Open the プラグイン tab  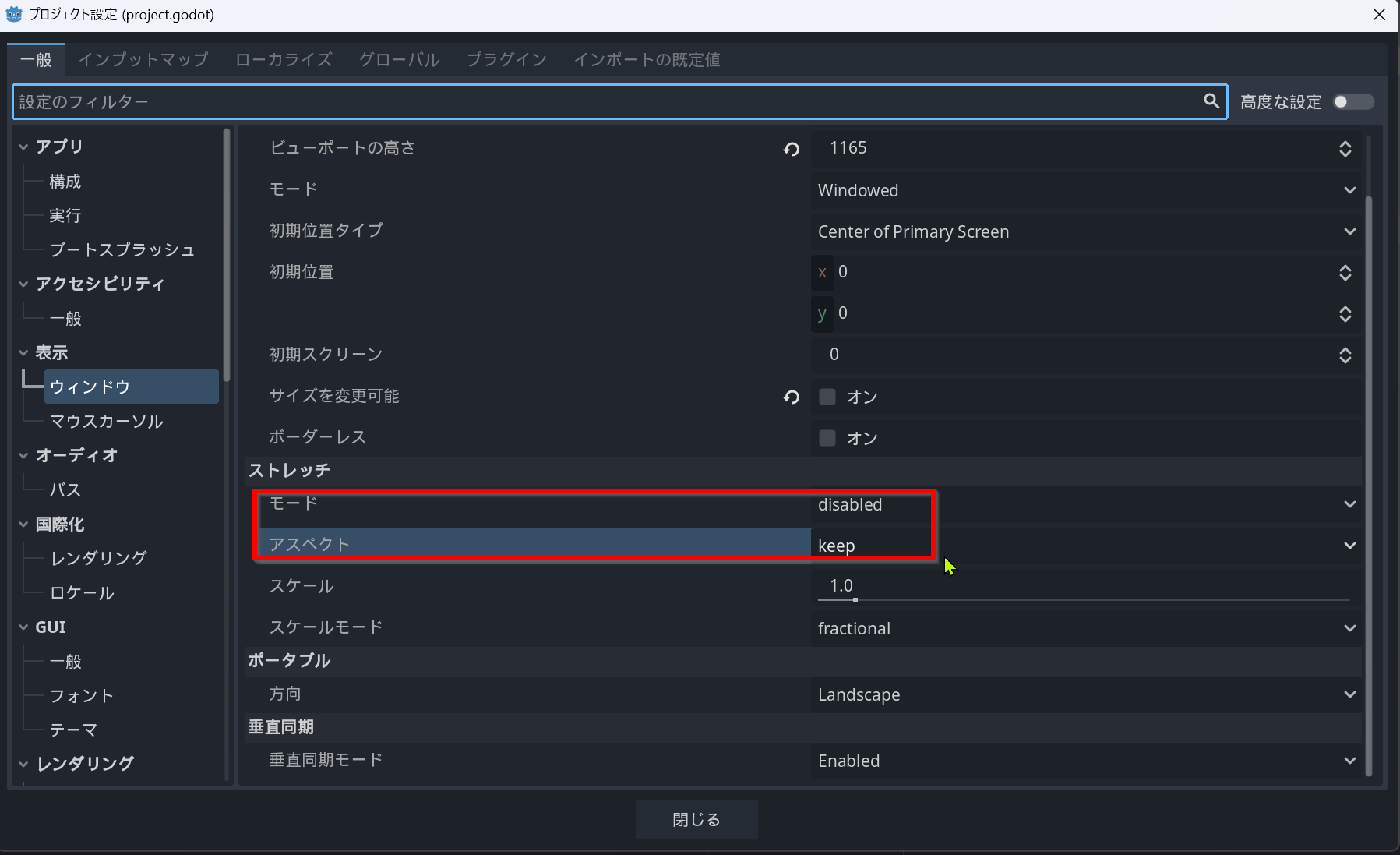(506, 60)
